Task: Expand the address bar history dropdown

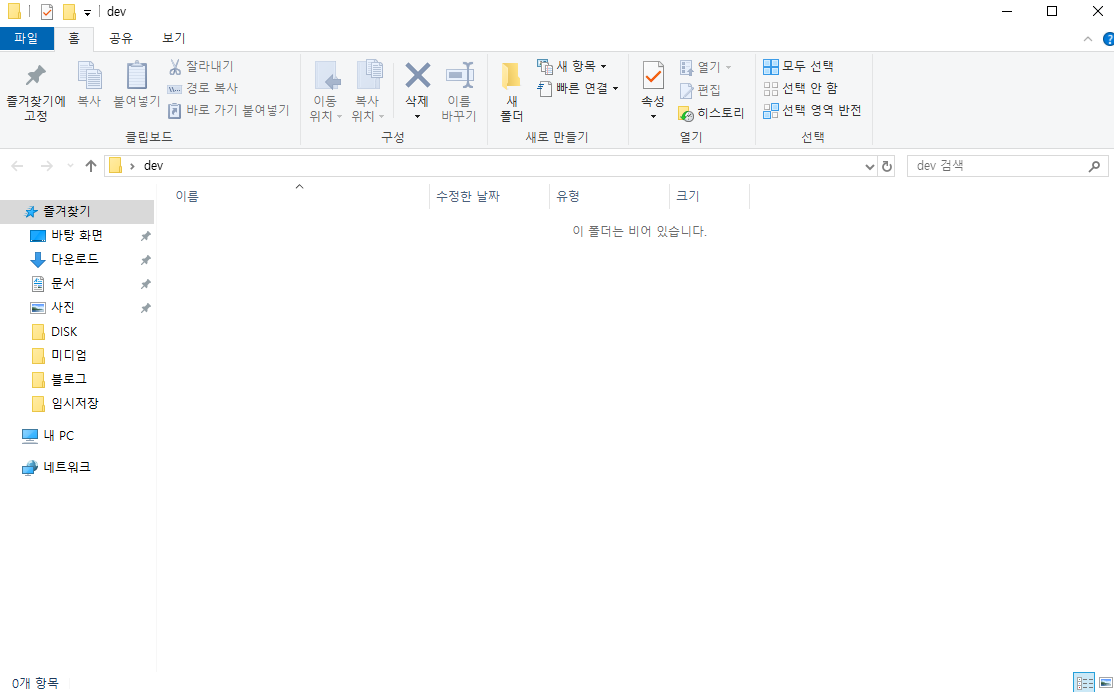Action: (x=869, y=165)
